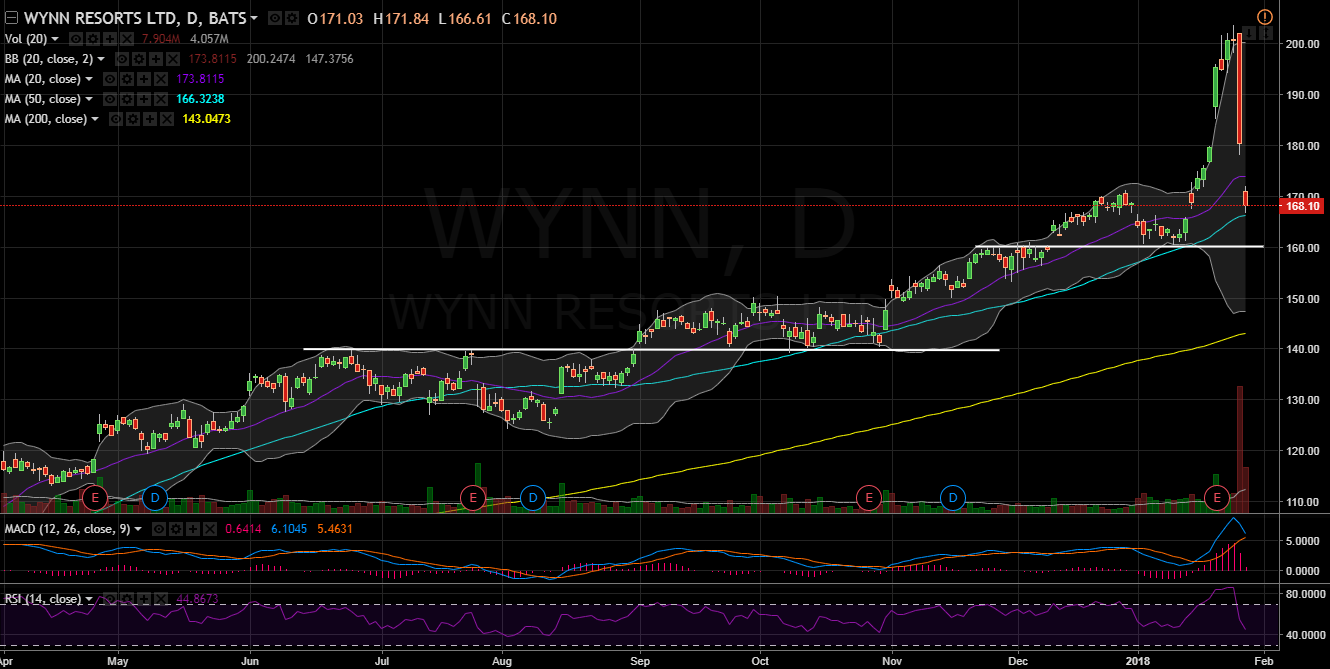Image resolution: width=1330 pixels, height=669 pixels.
Task: Open MACD settings gear icon
Action: coord(175,528)
